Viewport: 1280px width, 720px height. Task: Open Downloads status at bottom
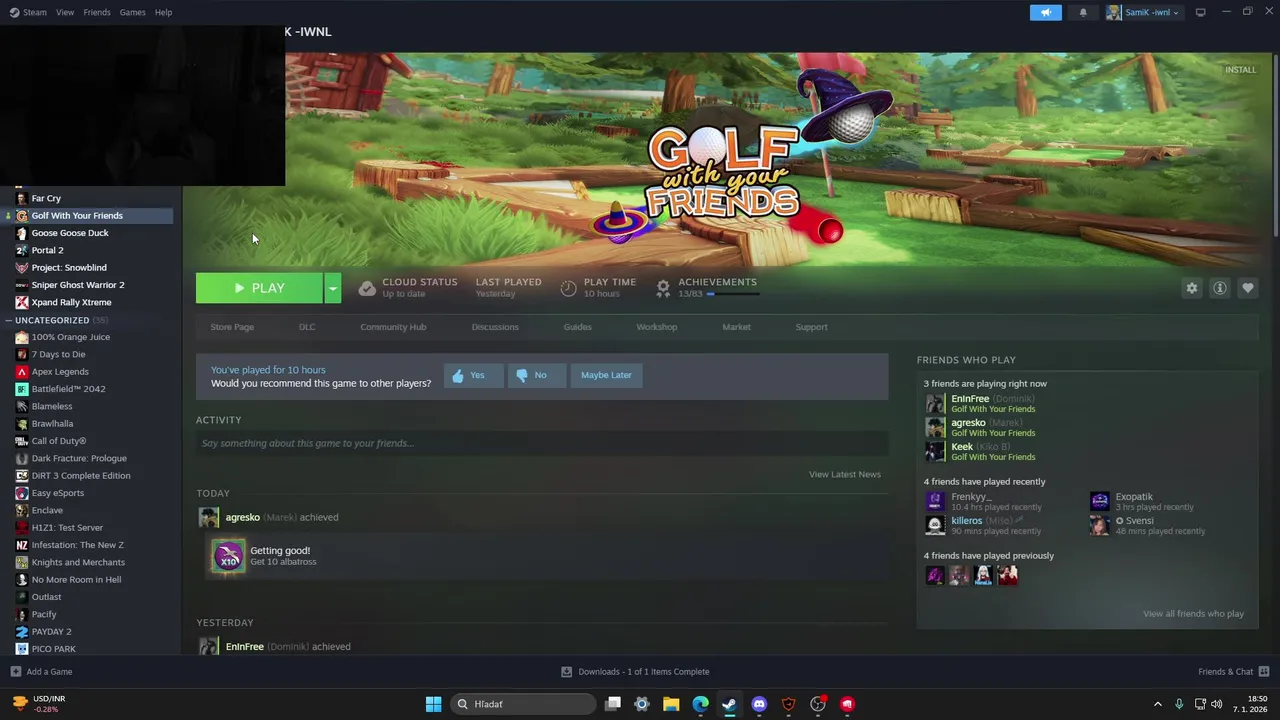pos(635,672)
